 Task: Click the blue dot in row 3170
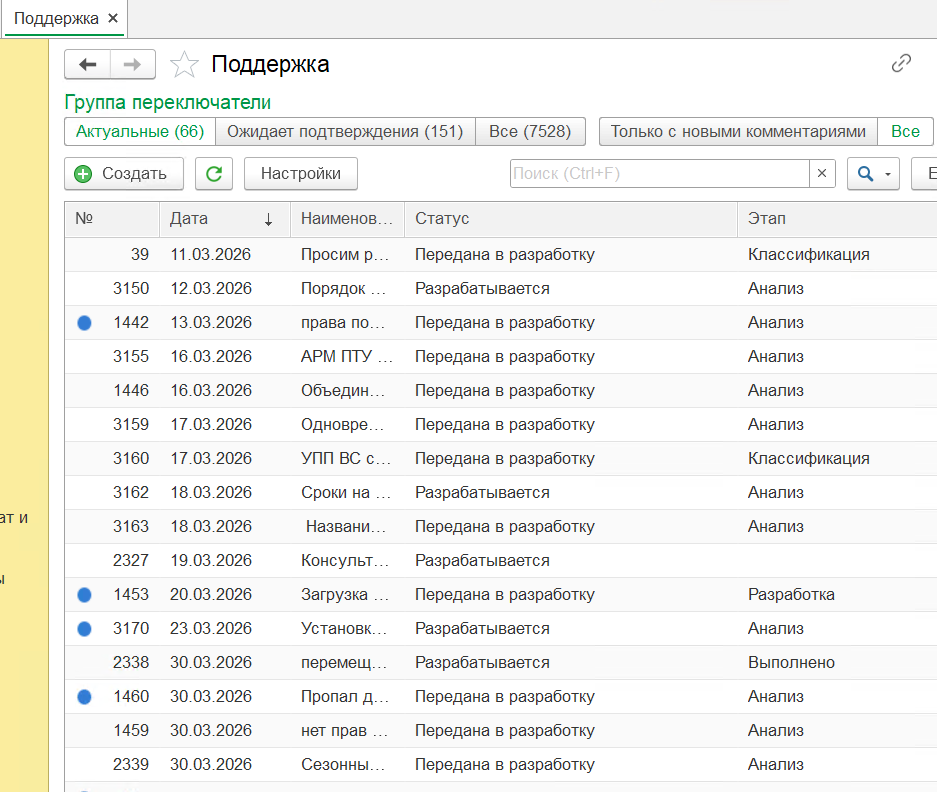85,629
